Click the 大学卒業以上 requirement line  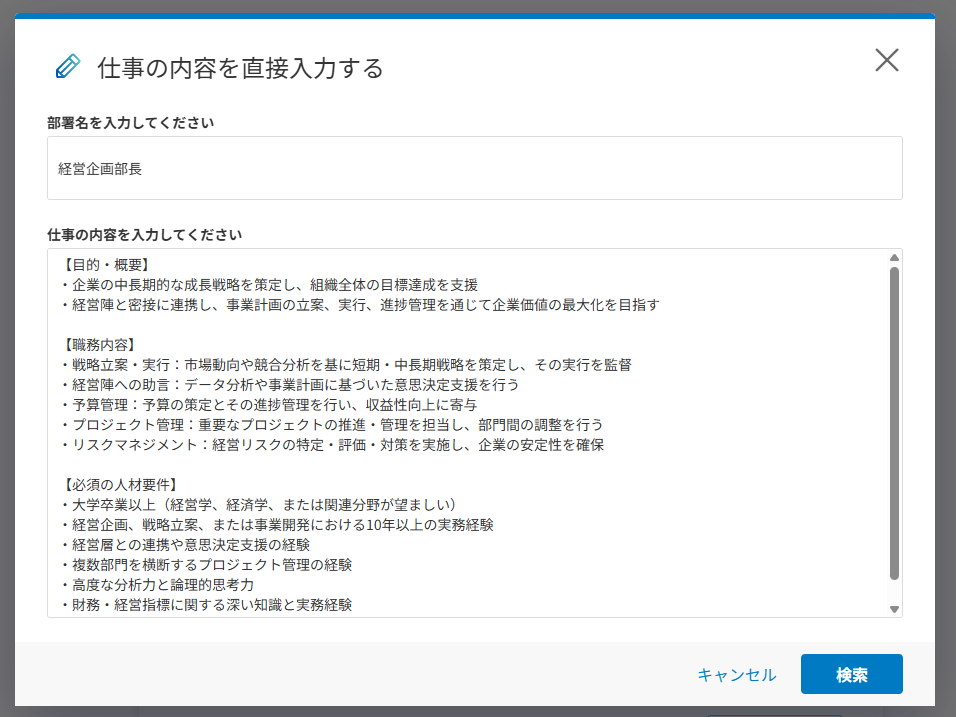(x=258, y=505)
